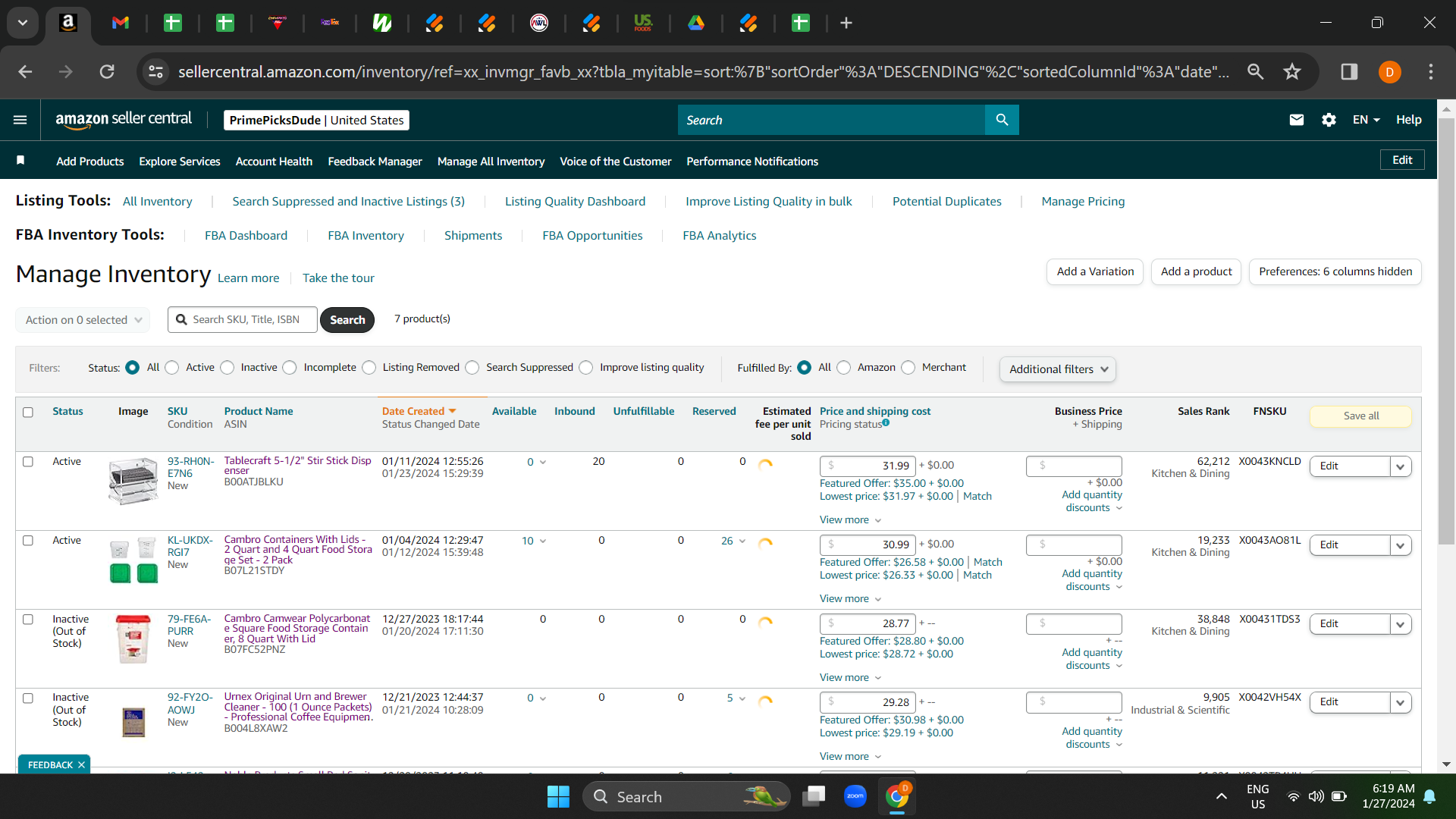Bookmark this page with the star icon
This screenshot has width=1456, height=819.
pos(1292,71)
